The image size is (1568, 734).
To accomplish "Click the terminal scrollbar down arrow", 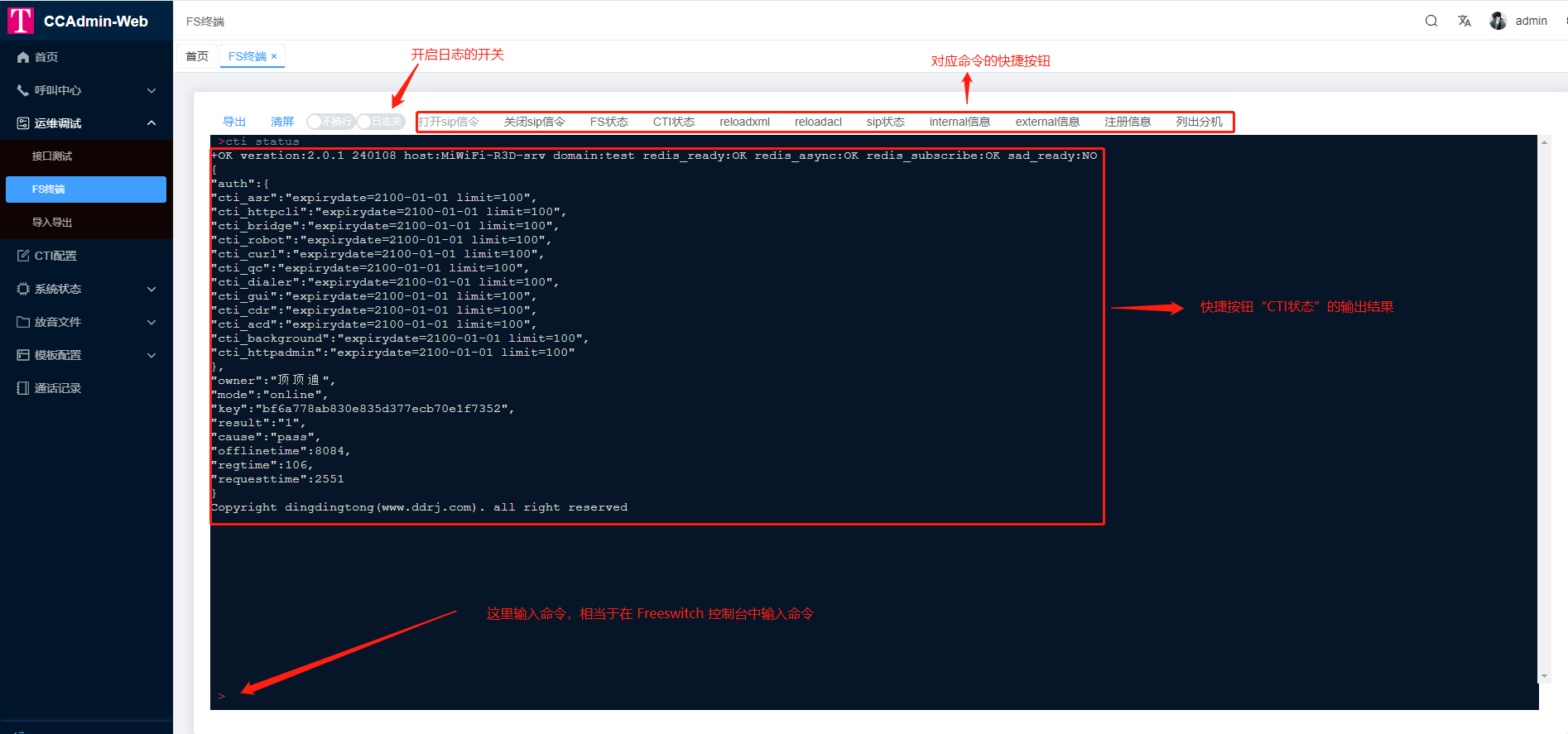I will pos(1544,676).
